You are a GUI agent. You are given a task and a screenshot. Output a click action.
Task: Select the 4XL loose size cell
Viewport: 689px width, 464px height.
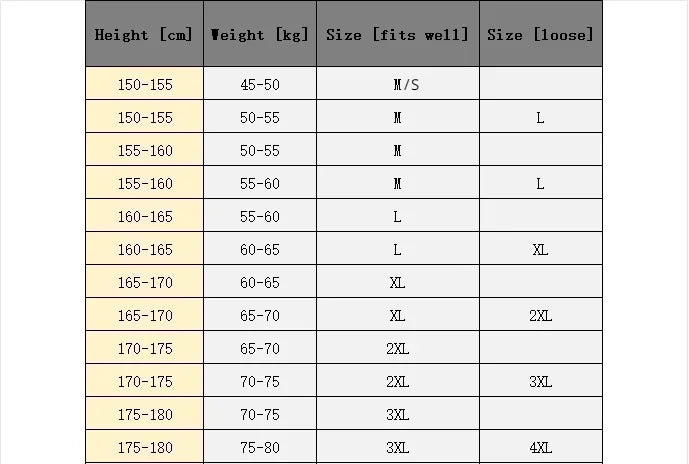541,447
